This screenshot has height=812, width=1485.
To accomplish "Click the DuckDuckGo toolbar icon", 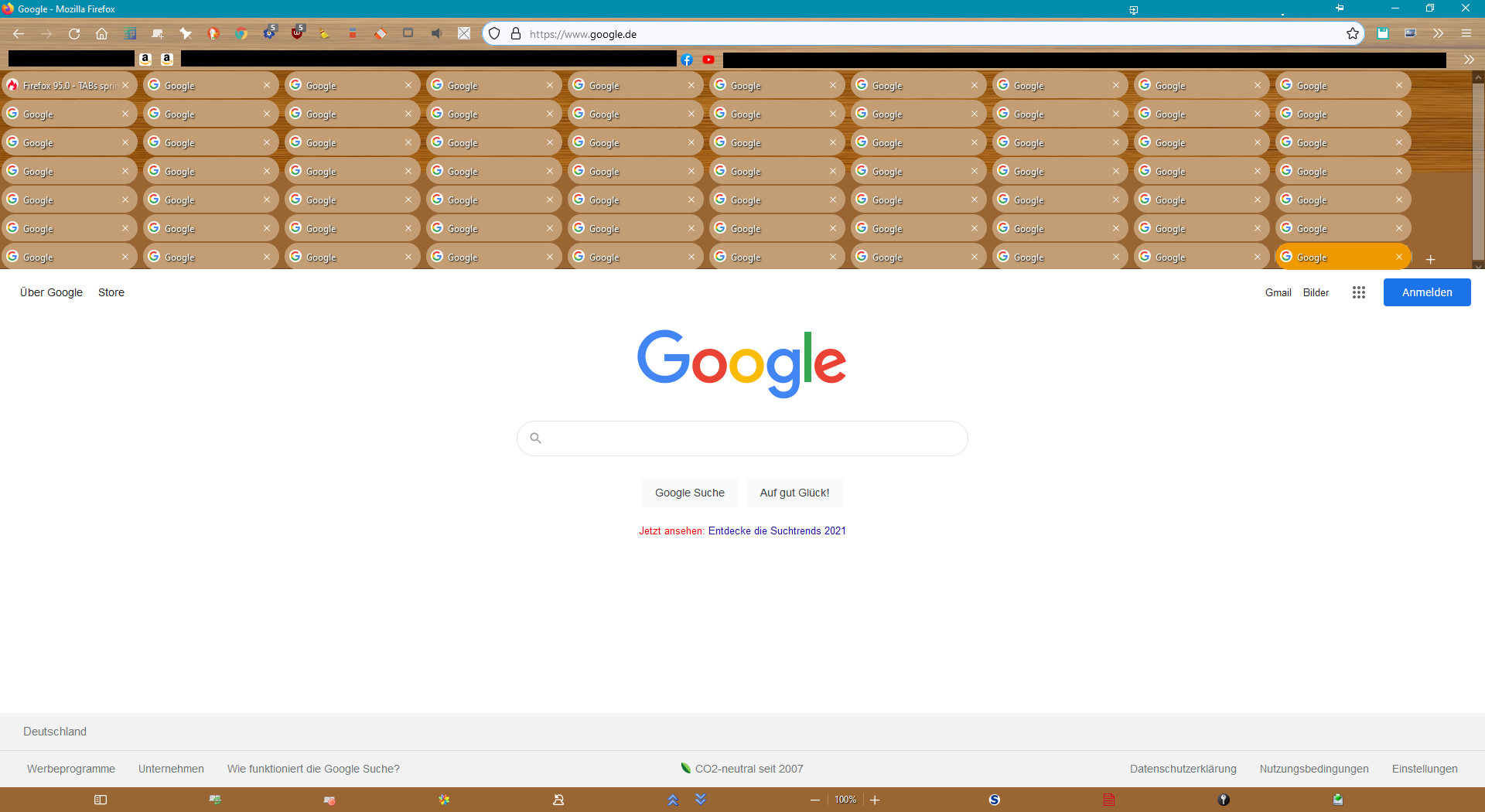I will pos(213,33).
